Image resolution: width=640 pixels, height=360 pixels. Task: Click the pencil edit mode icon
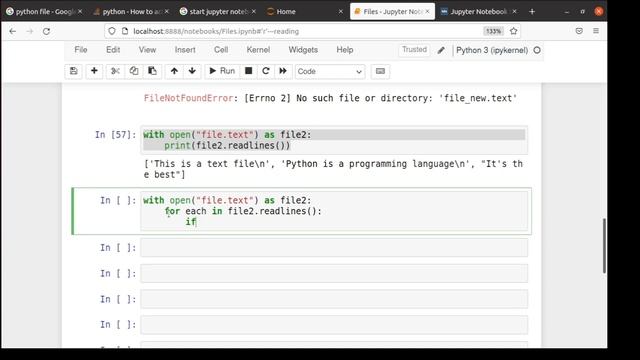point(441,50)
